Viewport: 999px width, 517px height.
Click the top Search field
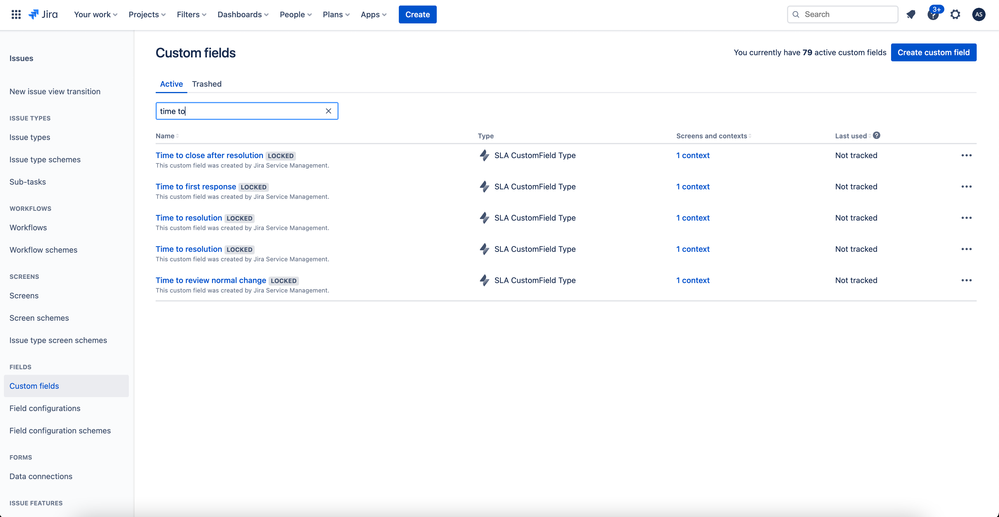pos(842,14)
